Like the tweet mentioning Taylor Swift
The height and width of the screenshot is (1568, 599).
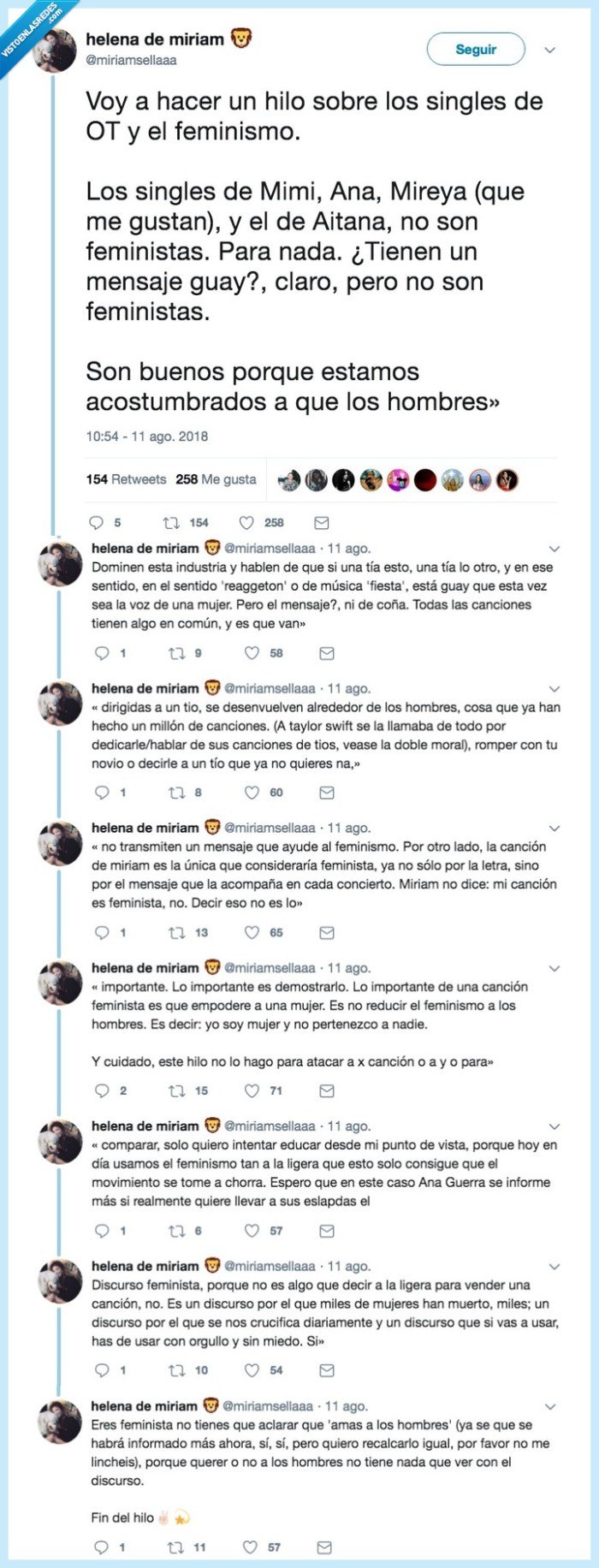click(x=251, y=793)
